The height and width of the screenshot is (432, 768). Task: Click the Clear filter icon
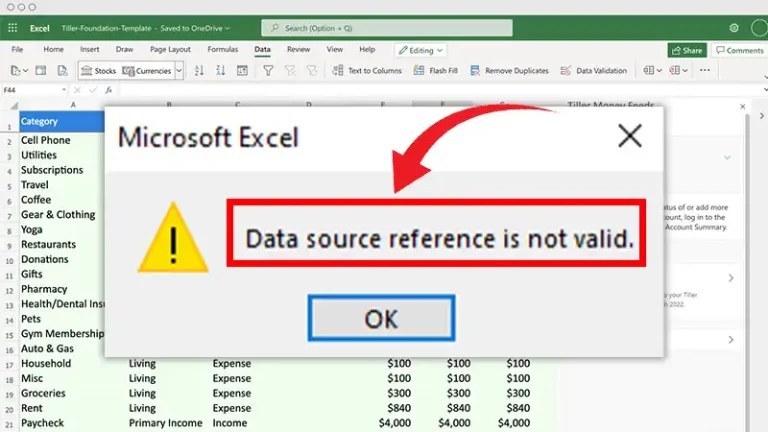[x=290, y=71]
